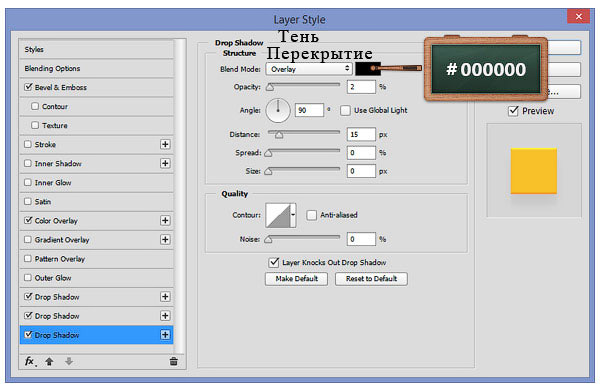Add another Gradient Overlay with plus icon

(165, 240)
